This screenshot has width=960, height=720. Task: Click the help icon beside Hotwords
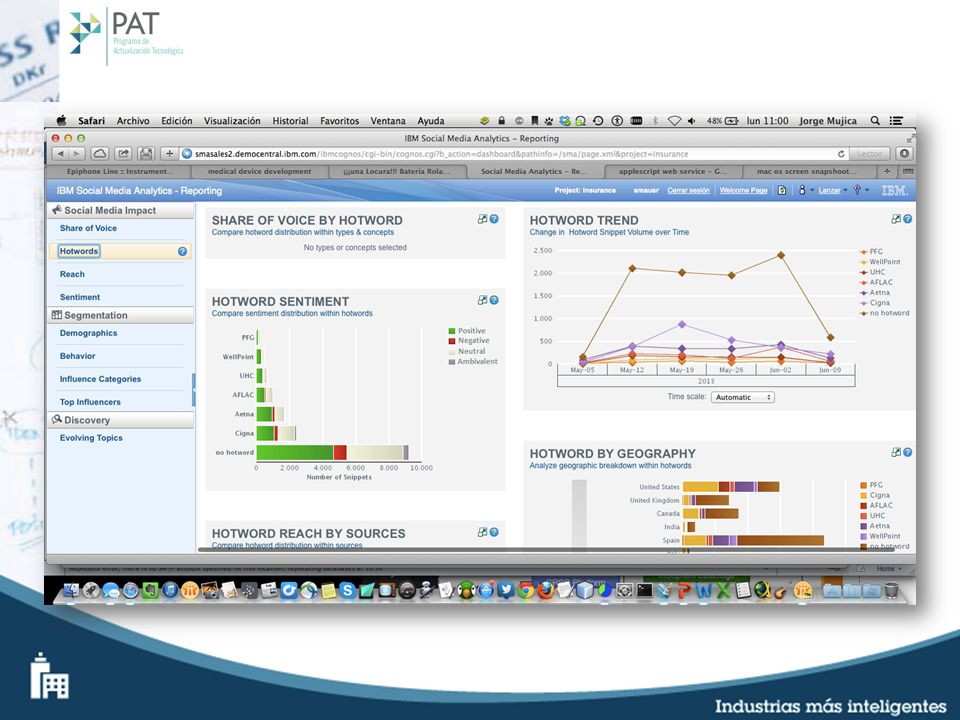tap(182, 251)
